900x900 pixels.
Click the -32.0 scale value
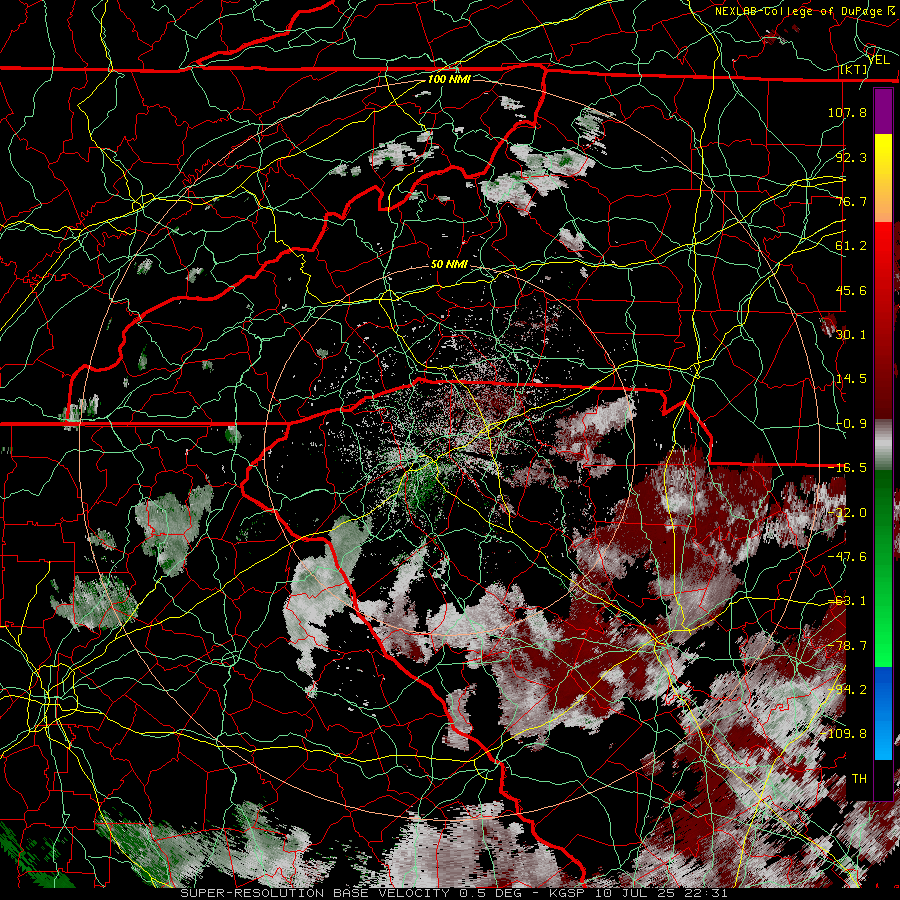coord(847,513)
